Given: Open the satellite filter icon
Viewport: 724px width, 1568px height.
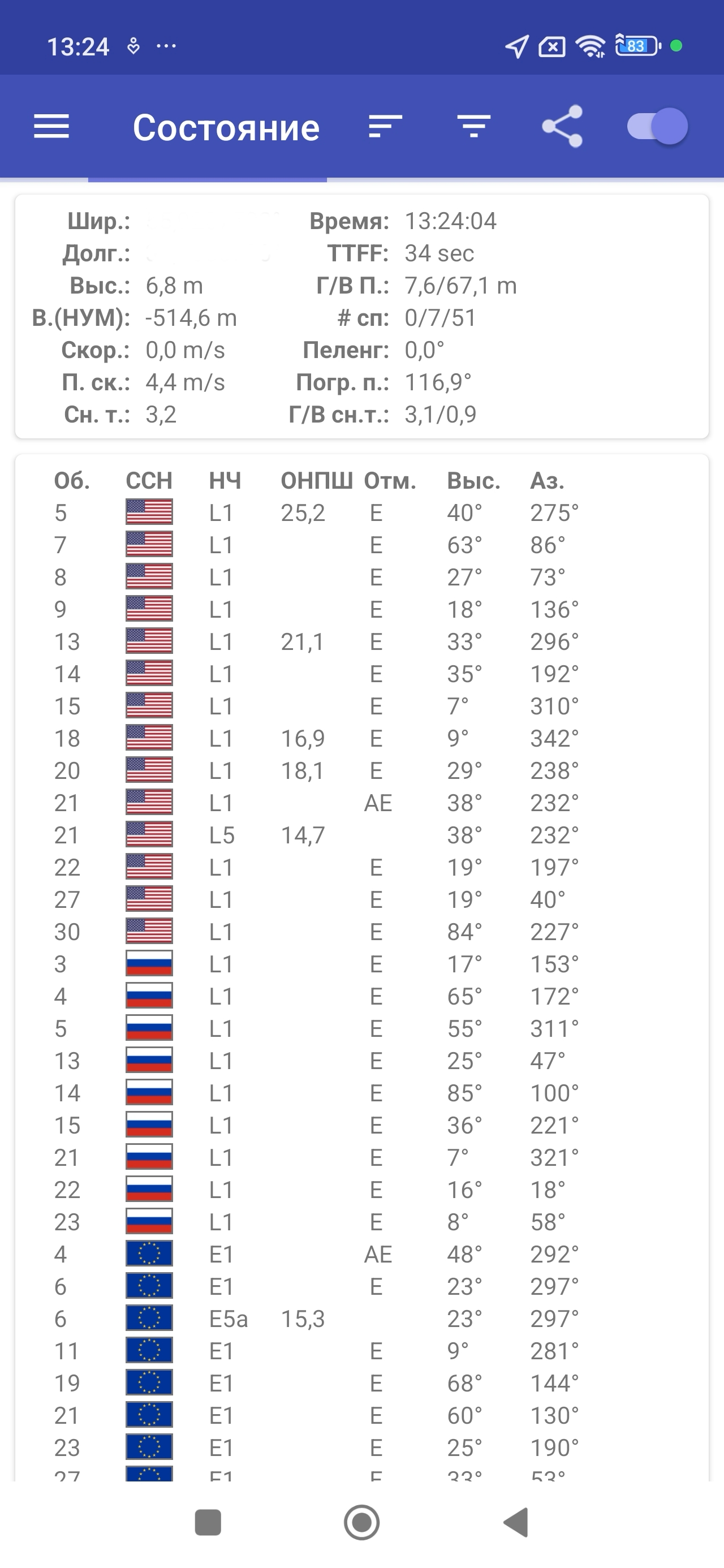Looking at the screenshot, I should (x=474, y=127).
